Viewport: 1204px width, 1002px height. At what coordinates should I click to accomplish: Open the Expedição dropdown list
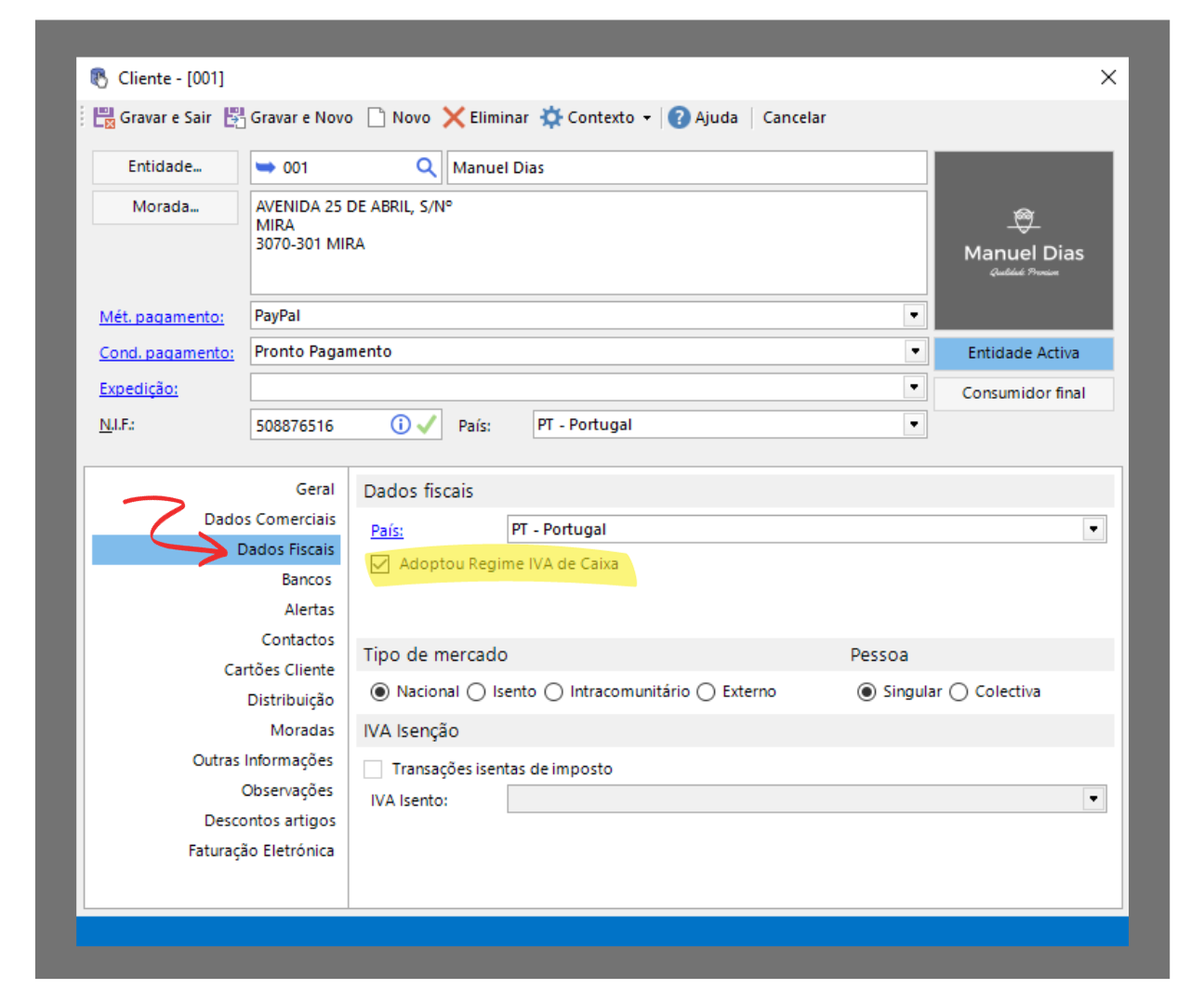click(914, 388)
